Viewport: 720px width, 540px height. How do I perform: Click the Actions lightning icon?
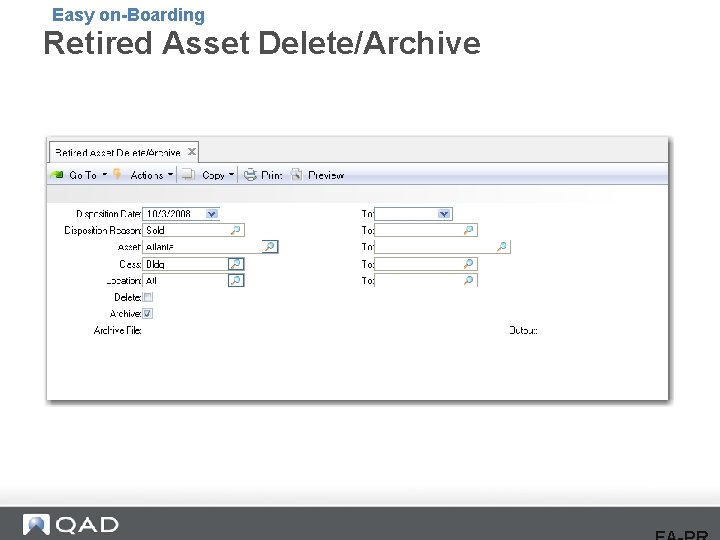(118, 174)
